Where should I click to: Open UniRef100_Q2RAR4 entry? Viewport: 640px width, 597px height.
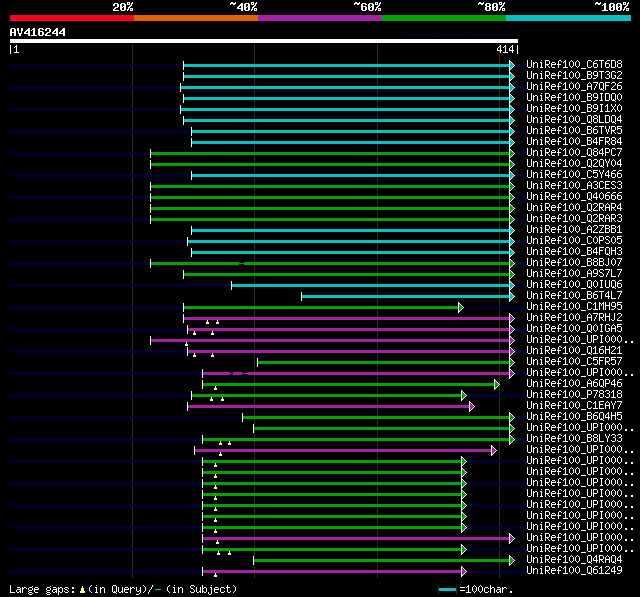click(x=574, y=208)
